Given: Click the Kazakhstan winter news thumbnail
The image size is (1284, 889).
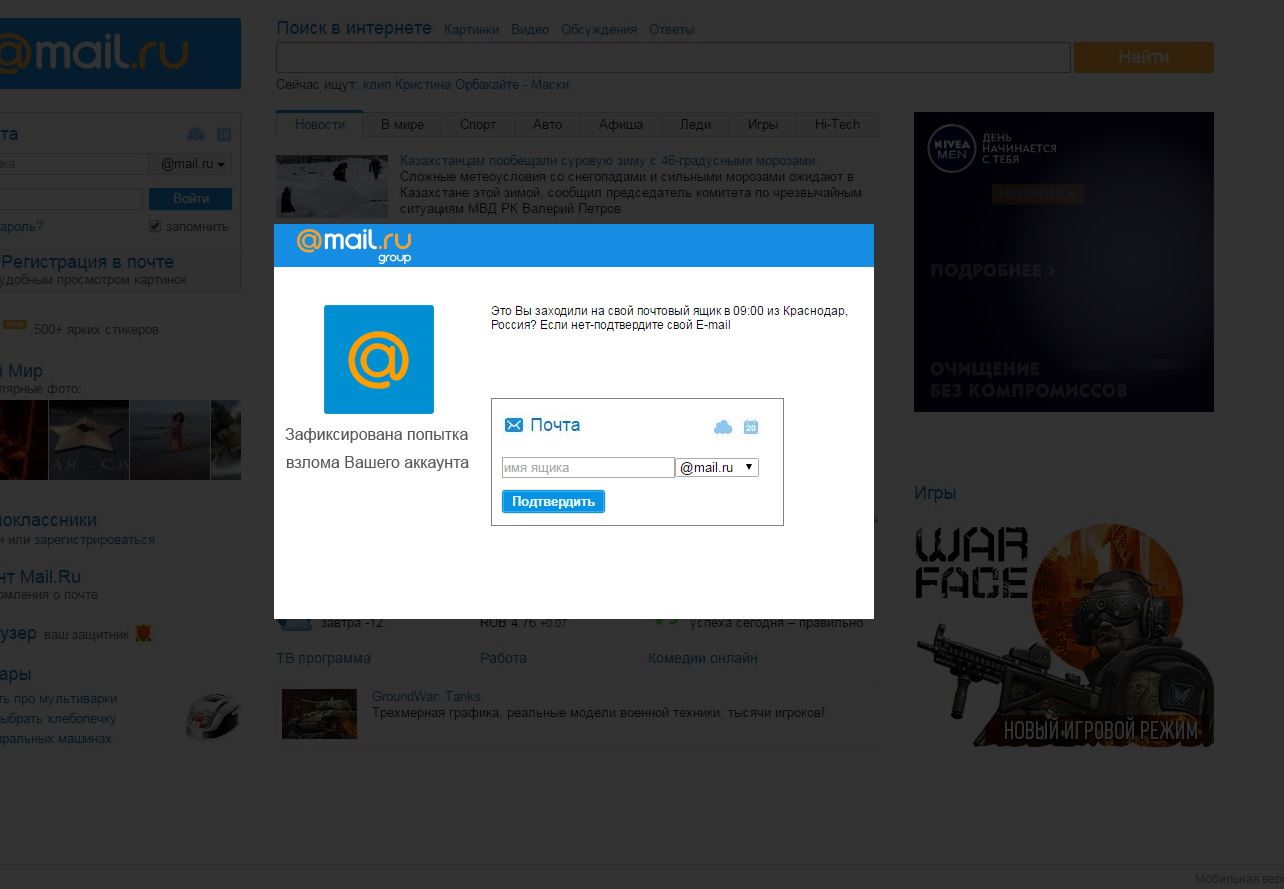Looking at the screenshot, I should [x=332, y=185].
